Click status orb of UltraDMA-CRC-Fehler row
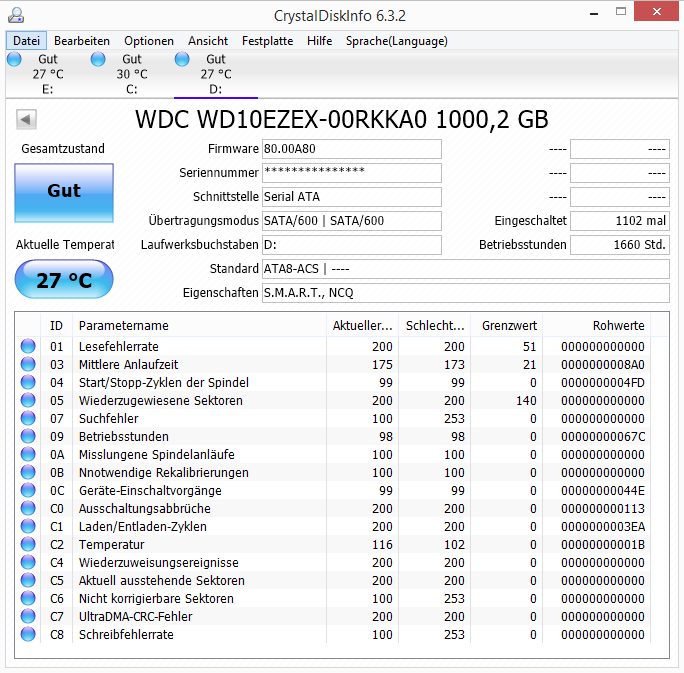 (x=28, y=616)
